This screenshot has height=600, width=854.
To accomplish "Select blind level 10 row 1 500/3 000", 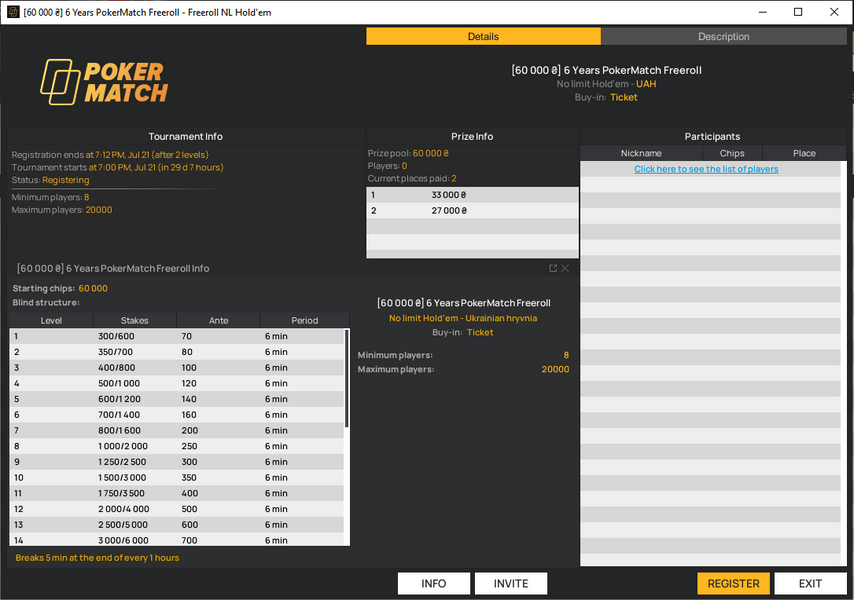I will tap(177, 477).
